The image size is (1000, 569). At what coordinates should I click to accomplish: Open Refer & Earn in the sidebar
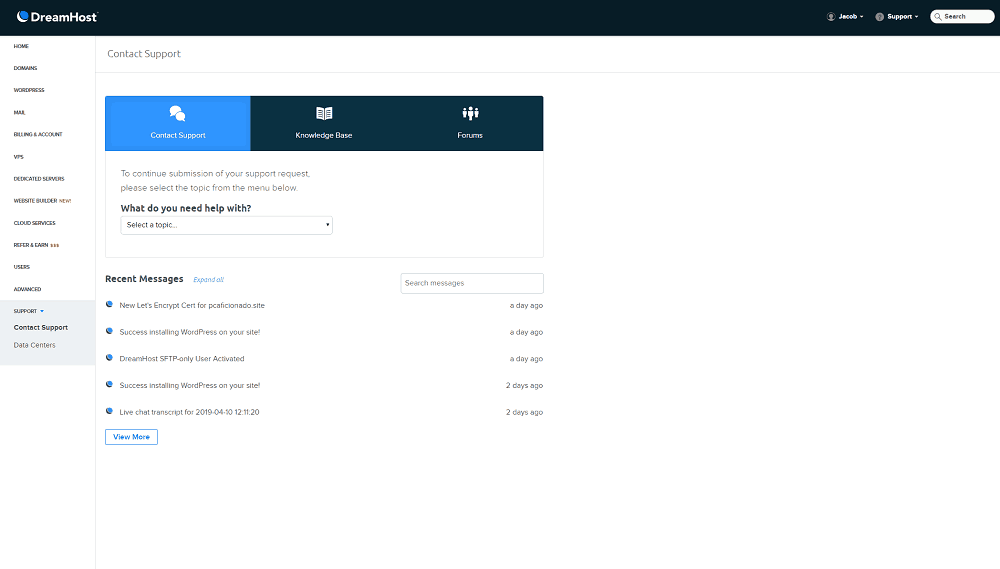pos(36,245)
